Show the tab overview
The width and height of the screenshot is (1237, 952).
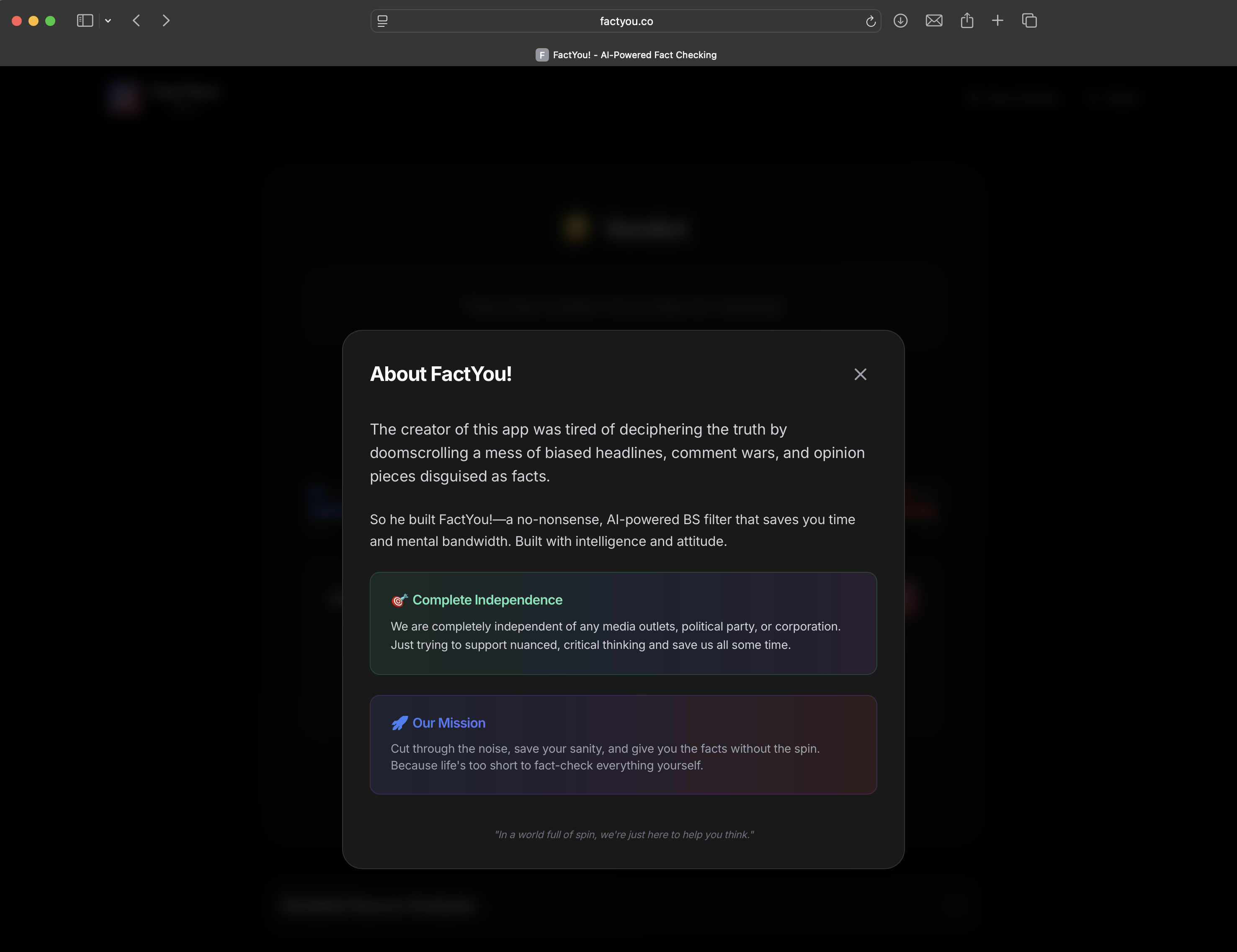[x=1029, y=21]
